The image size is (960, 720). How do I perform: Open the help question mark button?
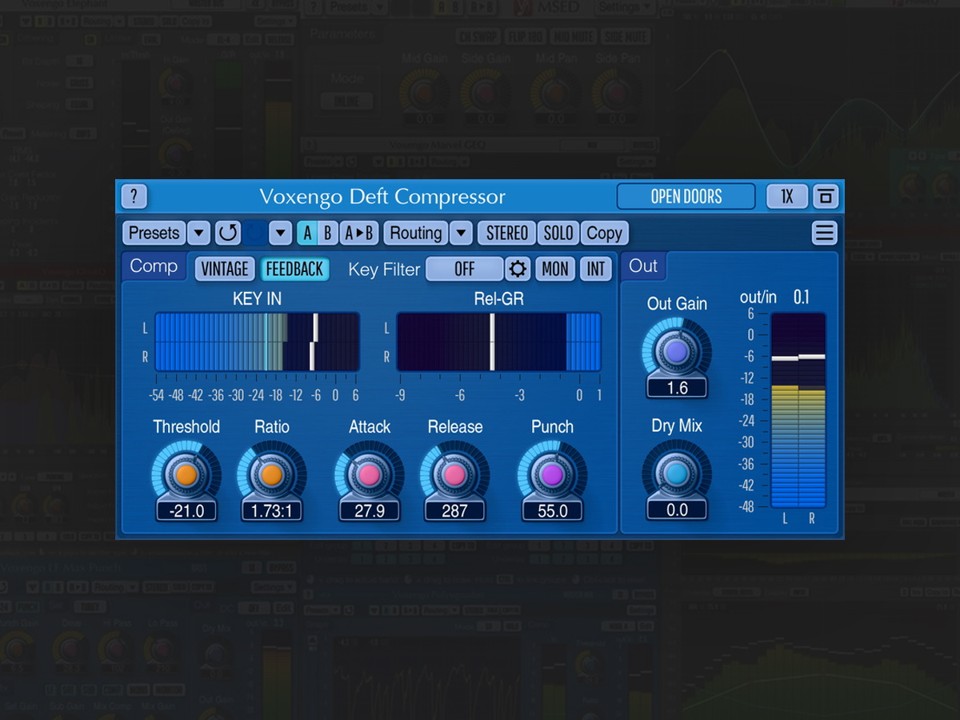click(x=134, y=197)
